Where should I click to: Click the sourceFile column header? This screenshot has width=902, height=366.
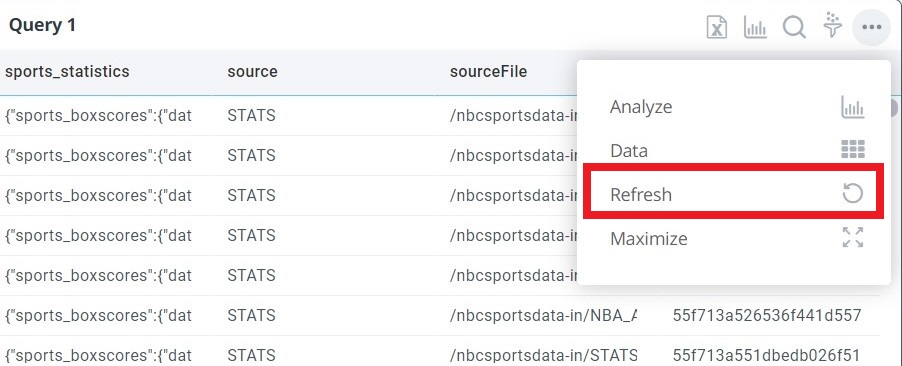(488, 72)
